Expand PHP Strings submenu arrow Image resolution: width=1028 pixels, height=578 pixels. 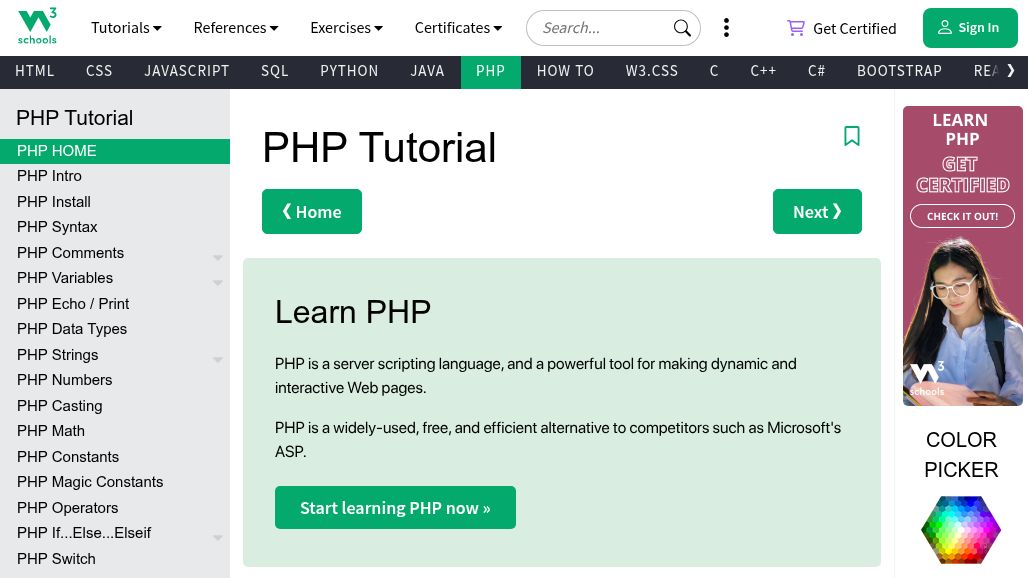pos(217,359)
